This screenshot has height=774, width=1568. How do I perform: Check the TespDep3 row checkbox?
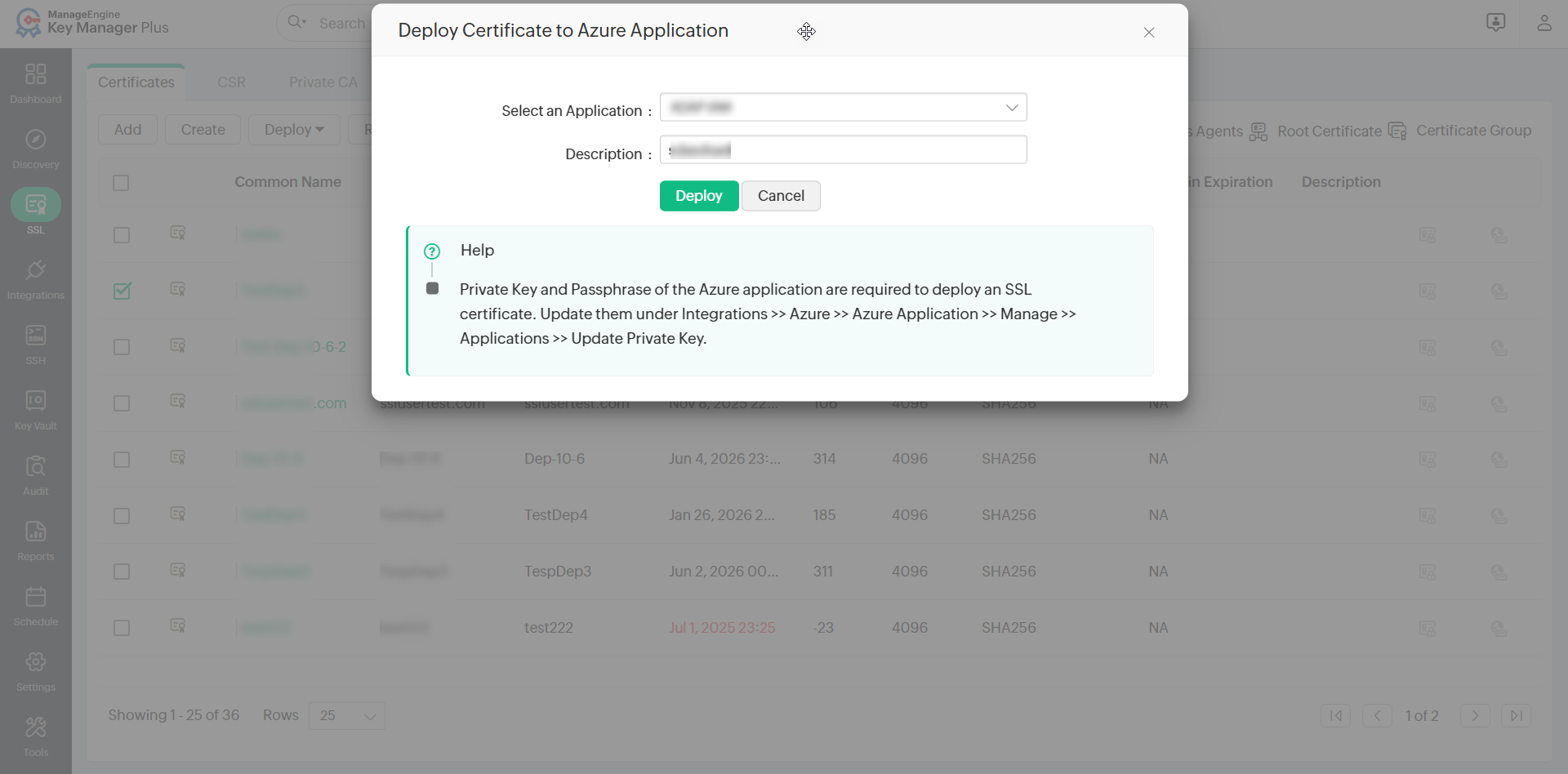point(122,572)
